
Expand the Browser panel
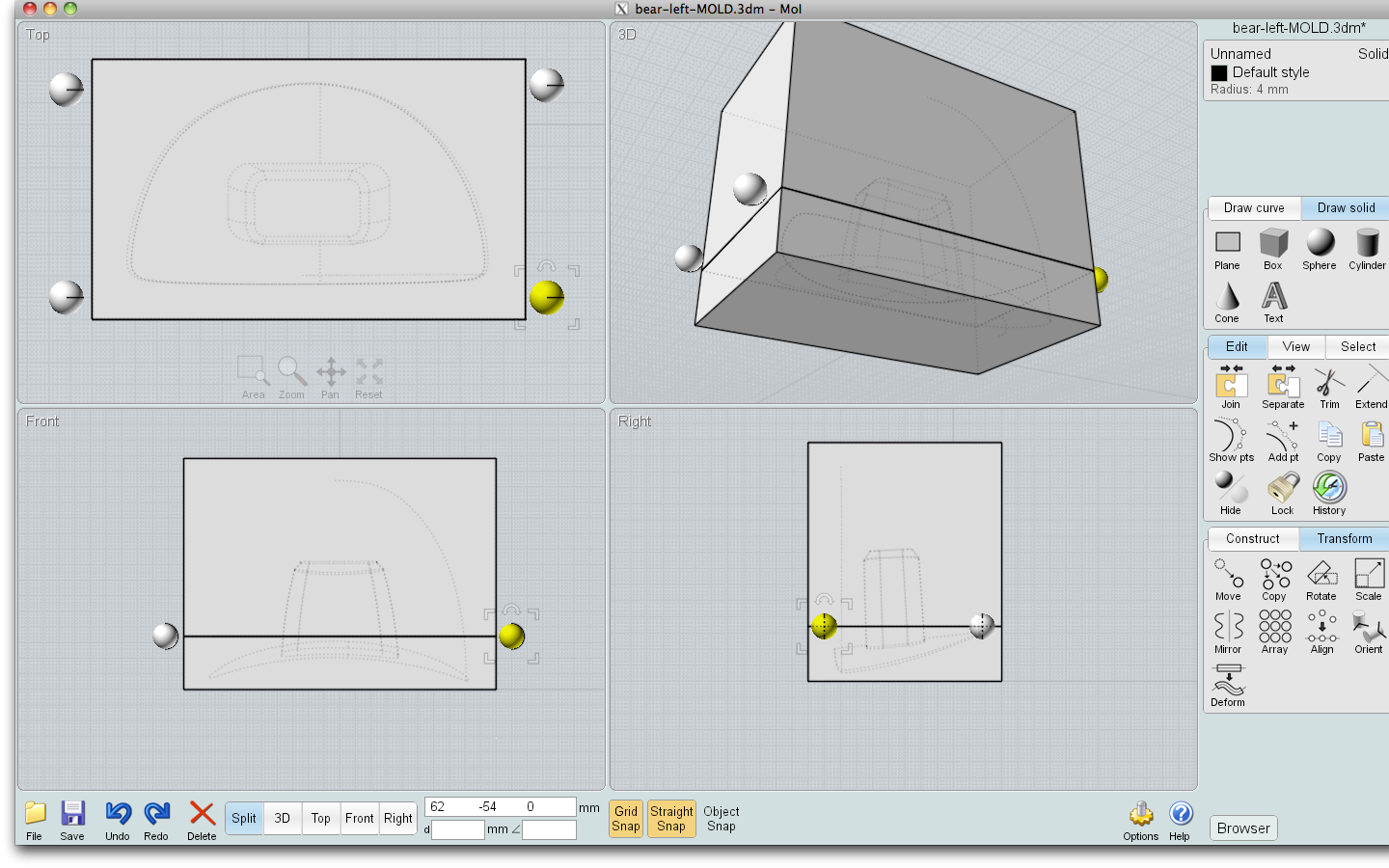(1242, 827)
